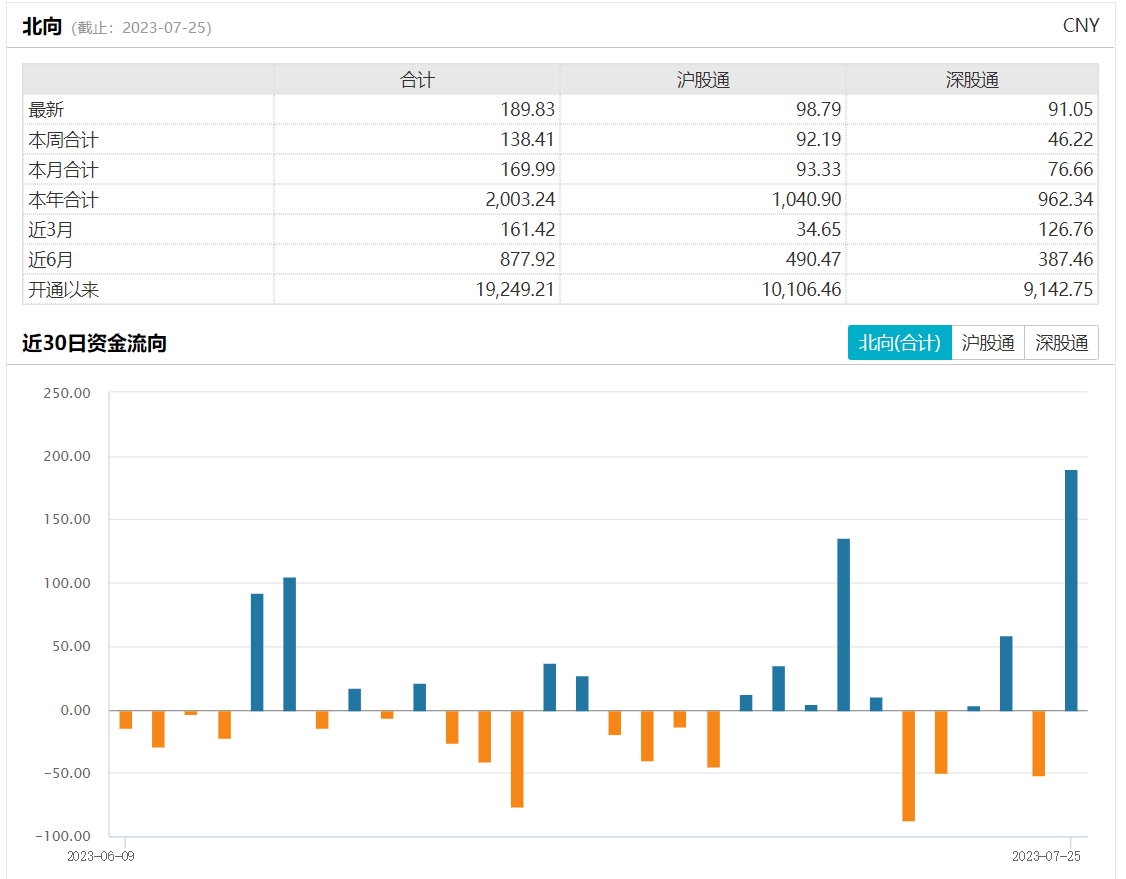Click the 近30日资金流向 section heading
The image size is (1126, 879).
point(94,344)
